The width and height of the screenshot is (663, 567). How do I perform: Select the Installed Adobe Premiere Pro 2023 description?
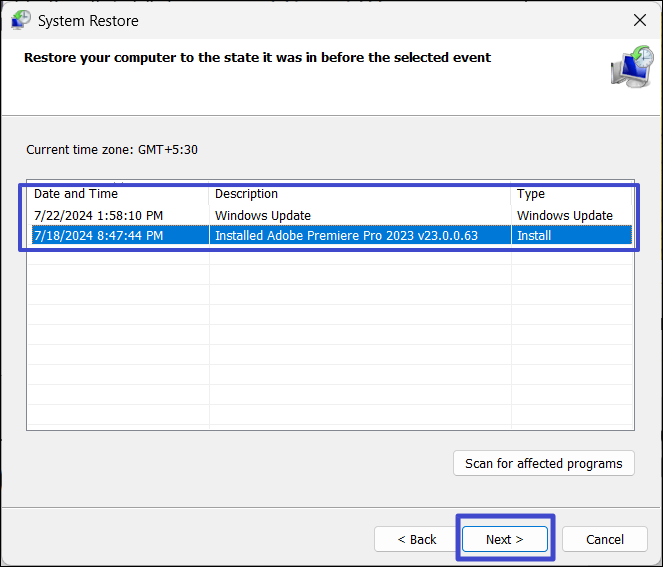(x=346, y=236)
